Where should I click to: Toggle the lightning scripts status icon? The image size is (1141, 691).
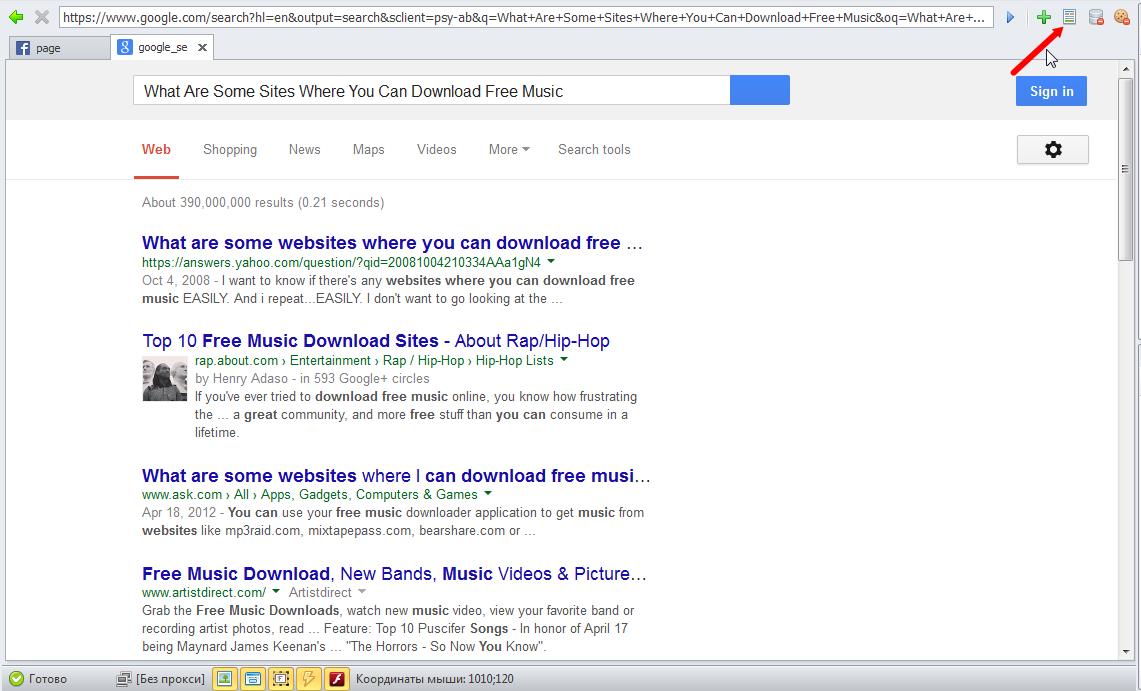point(309,679)
